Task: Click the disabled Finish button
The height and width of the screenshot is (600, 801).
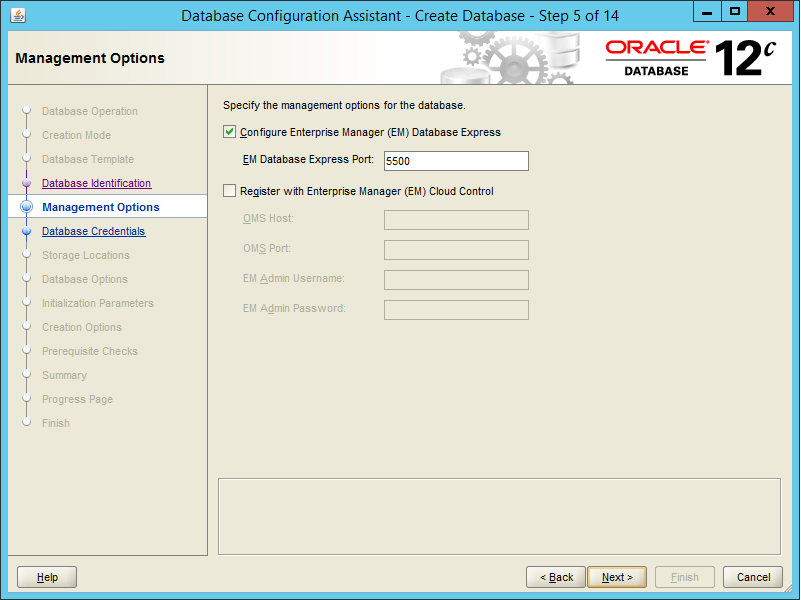Action: [685, 577]
